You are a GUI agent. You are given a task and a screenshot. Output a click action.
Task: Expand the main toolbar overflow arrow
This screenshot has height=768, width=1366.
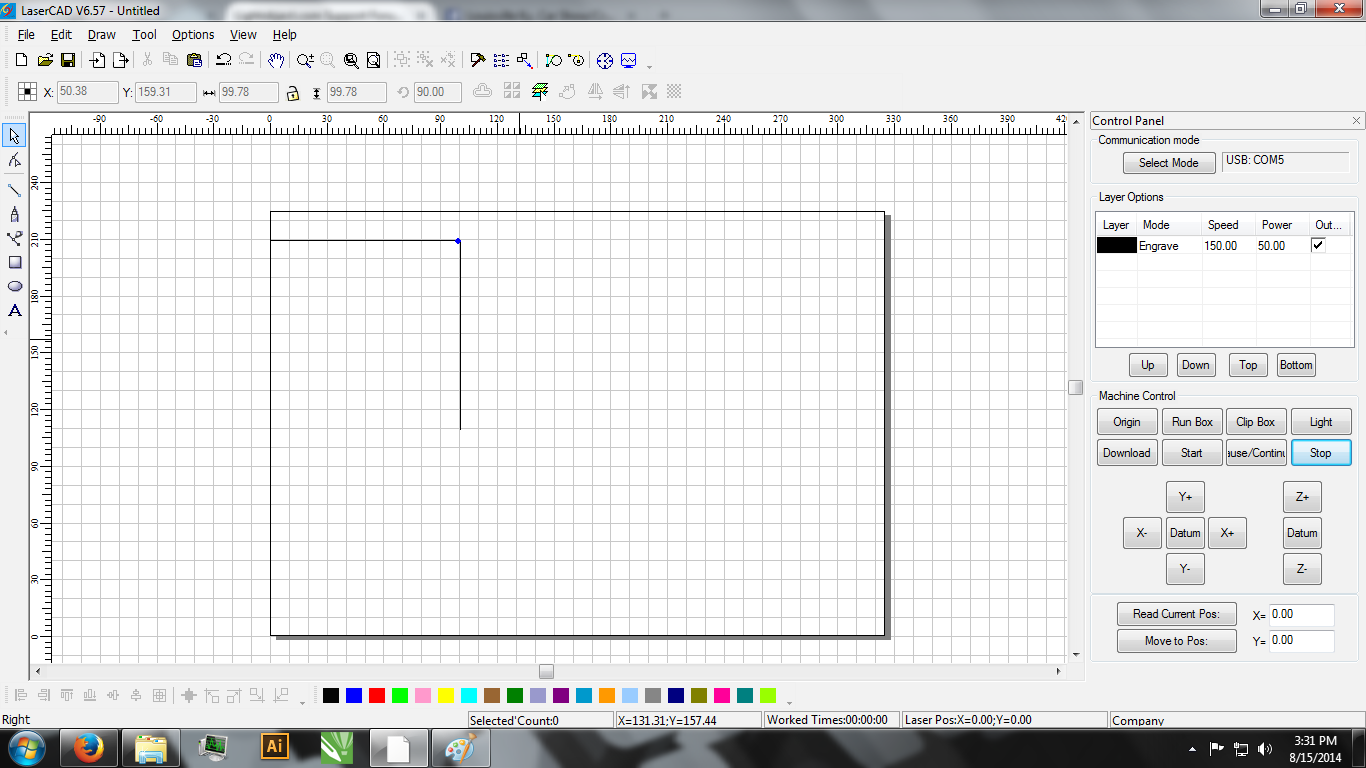(x=650, y=67)
